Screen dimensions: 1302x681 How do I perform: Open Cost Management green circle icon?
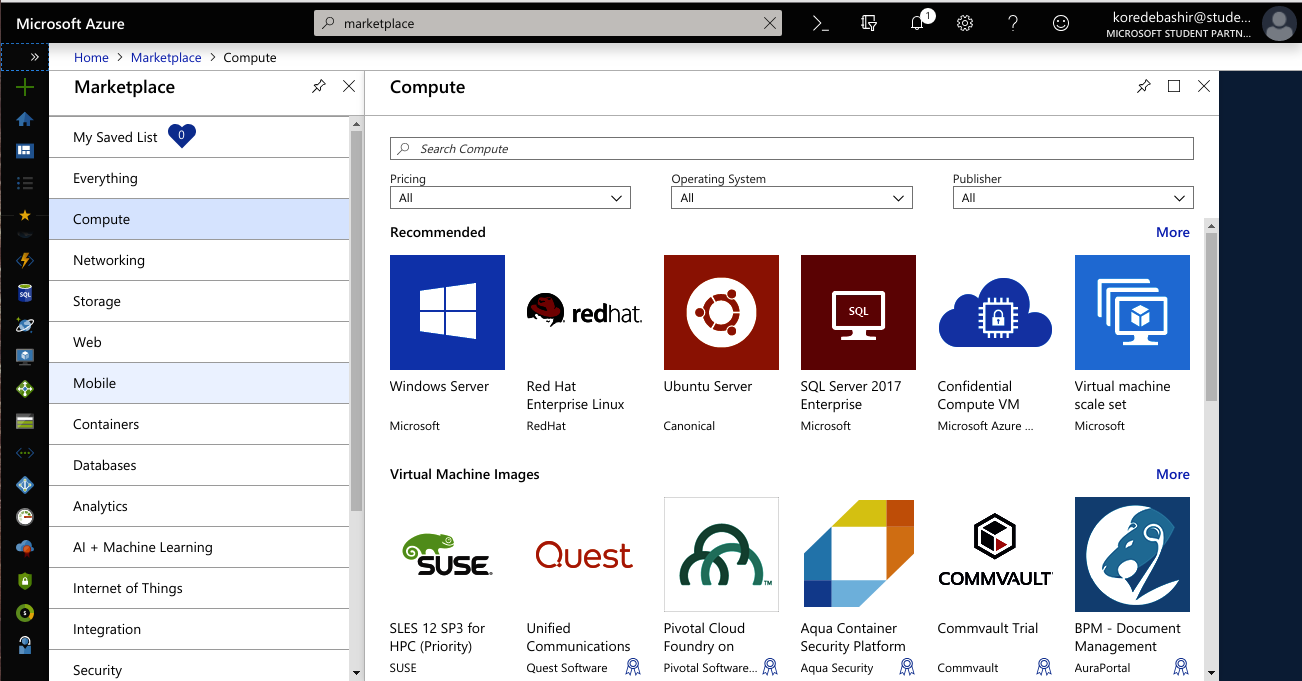[x=25, y=613]
